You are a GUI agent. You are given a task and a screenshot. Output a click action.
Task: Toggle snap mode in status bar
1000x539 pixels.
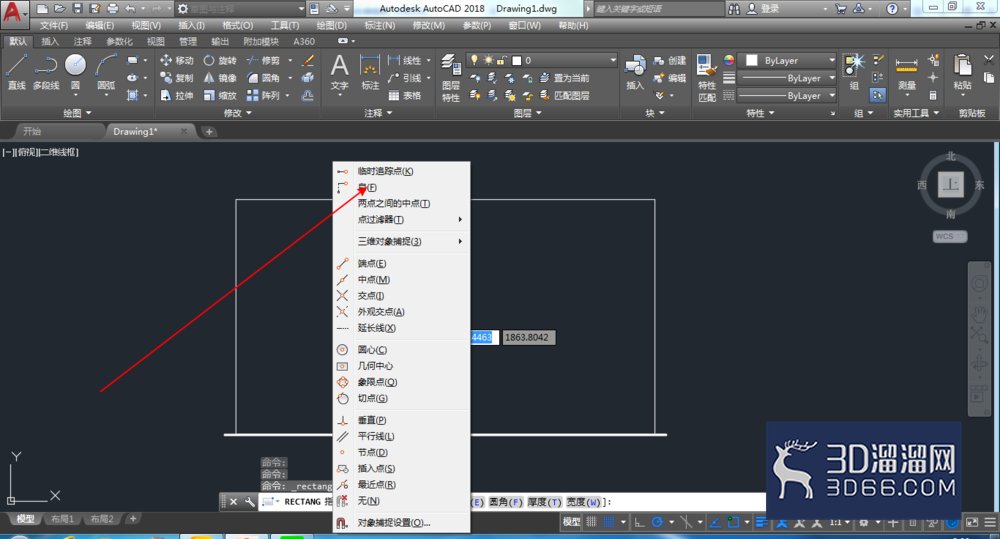coord(609,522)
